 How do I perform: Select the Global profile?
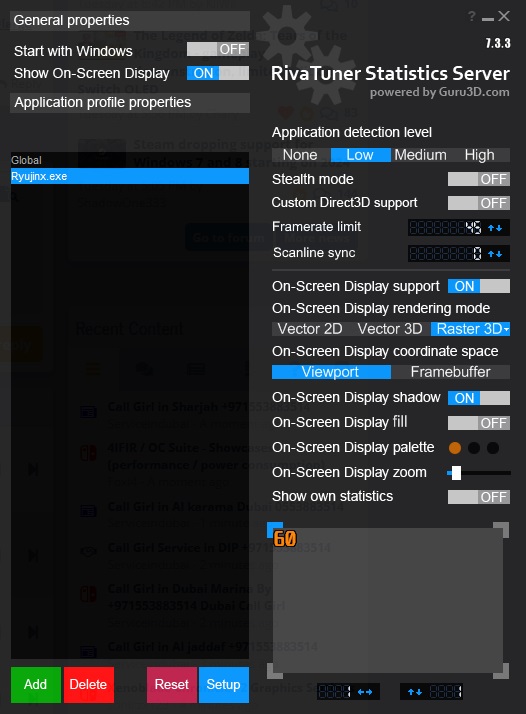click(x=130, y=160)
